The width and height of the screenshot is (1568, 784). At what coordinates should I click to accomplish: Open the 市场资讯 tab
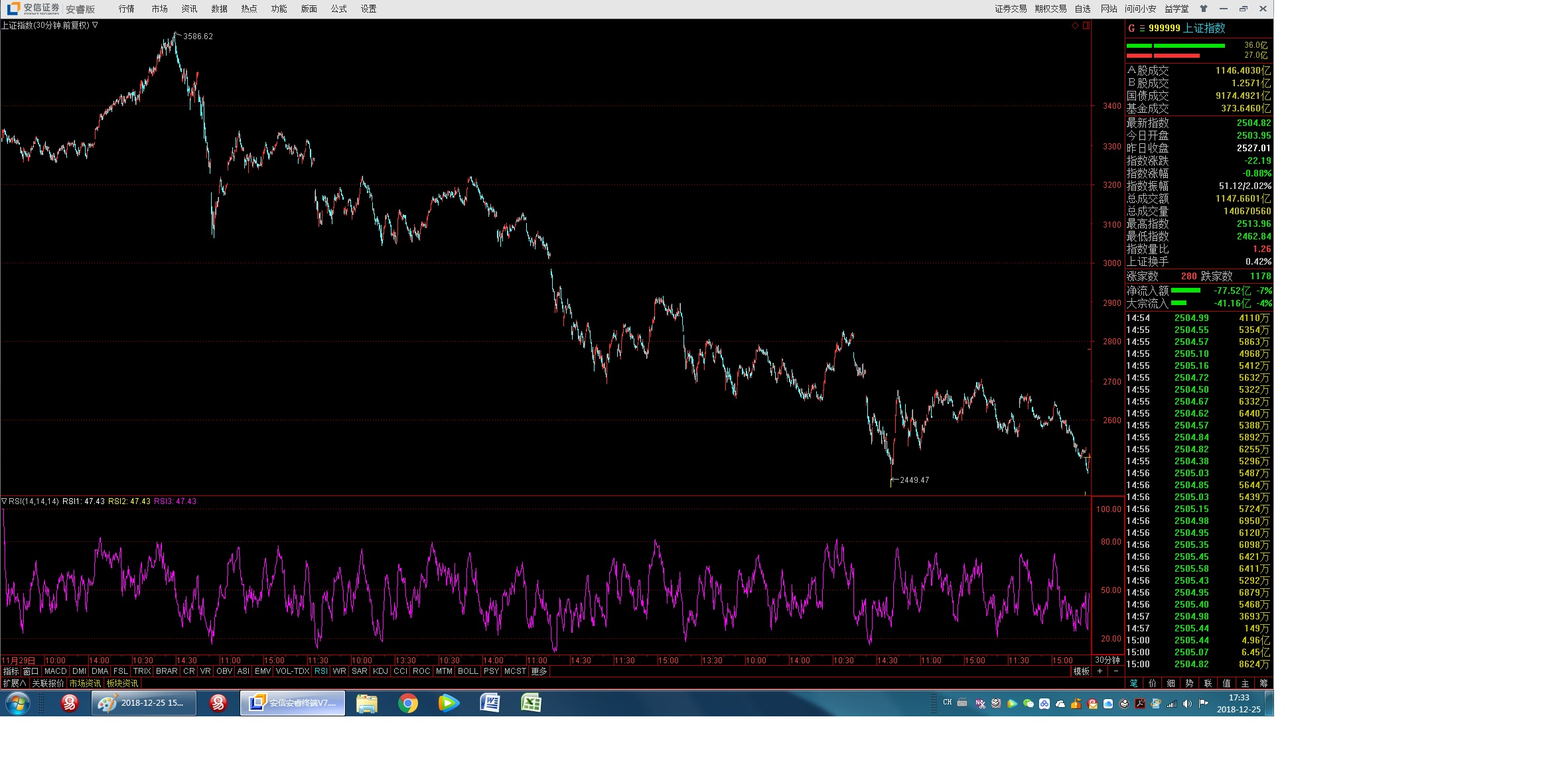click(x=85, y=683)
